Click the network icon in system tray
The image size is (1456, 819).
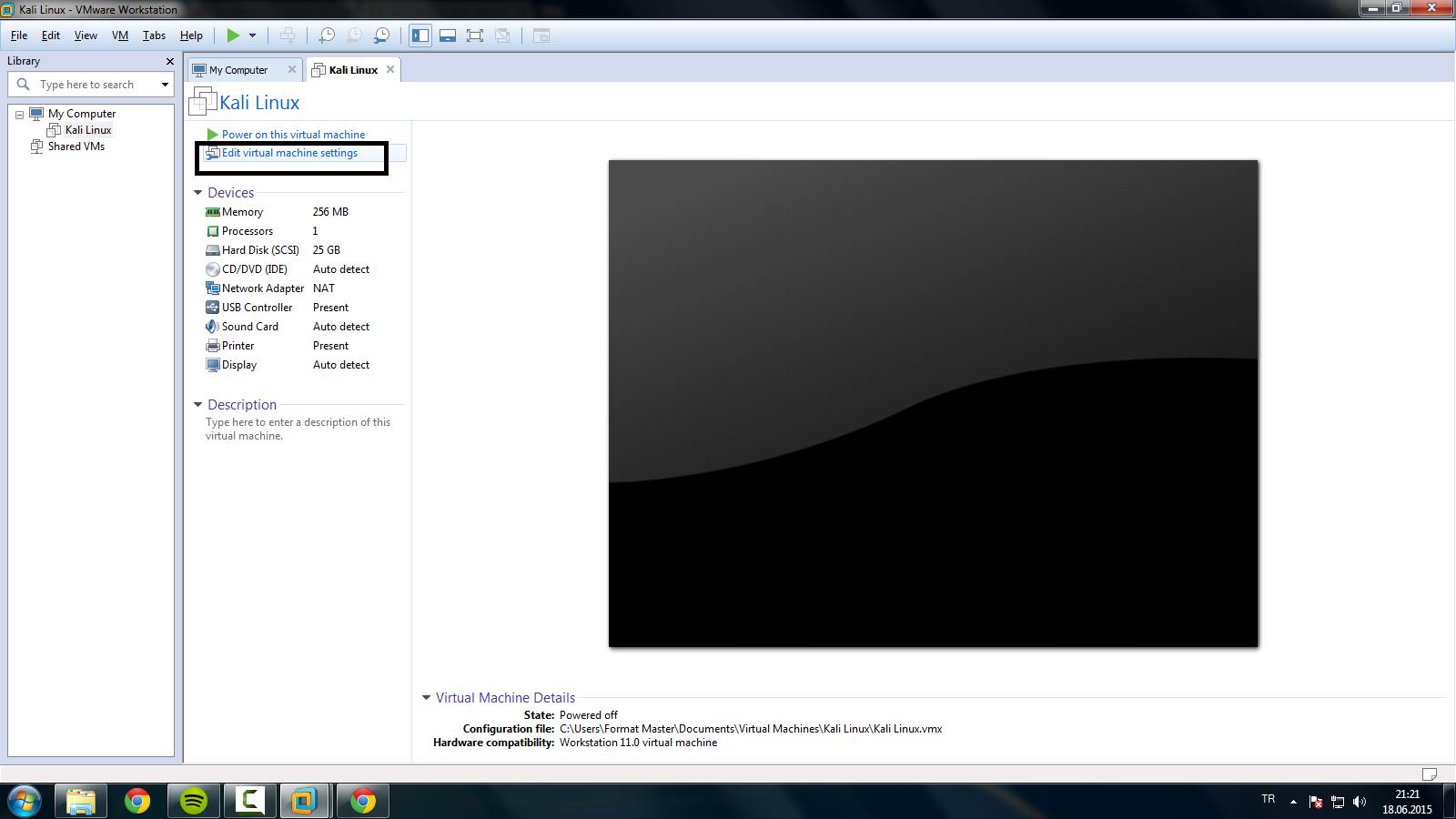click(x=1338, y=802)
